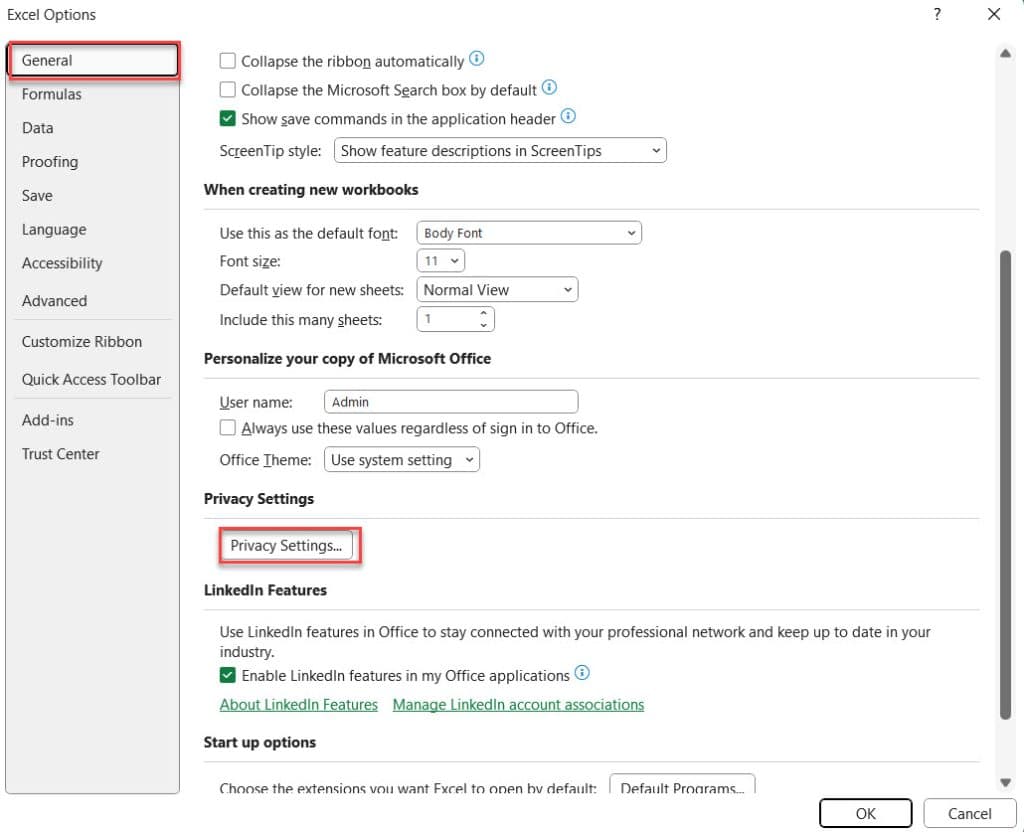The image size is (1024, 832).
Task: Open the About LinkedIn Features link
Action: [299, 705]
